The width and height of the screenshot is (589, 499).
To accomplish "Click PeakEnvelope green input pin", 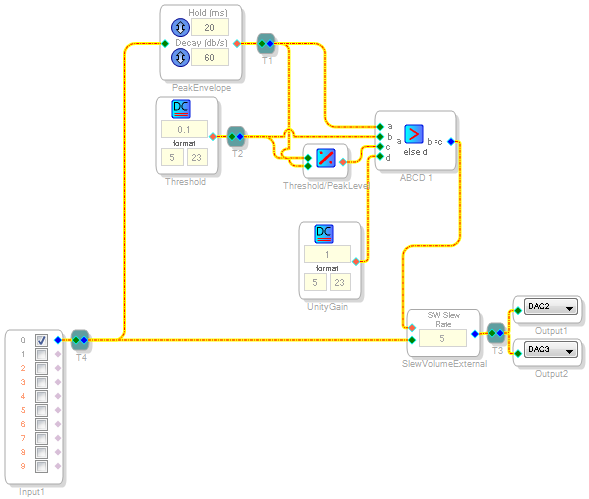I will pos(165,44).
